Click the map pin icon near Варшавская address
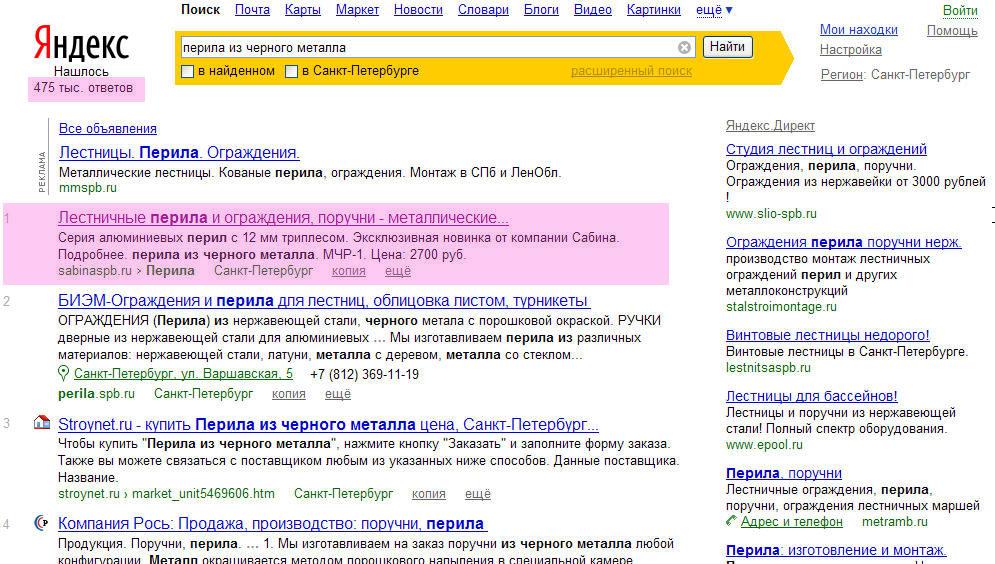The height and width of the screenshot is (564, 995). (x=63, y=374)
